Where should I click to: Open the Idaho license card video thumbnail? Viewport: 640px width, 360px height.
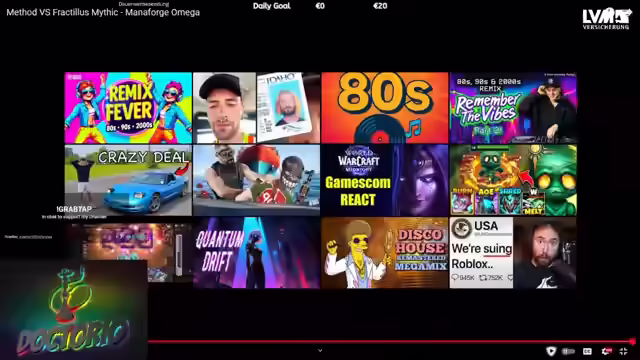(256, 108)
